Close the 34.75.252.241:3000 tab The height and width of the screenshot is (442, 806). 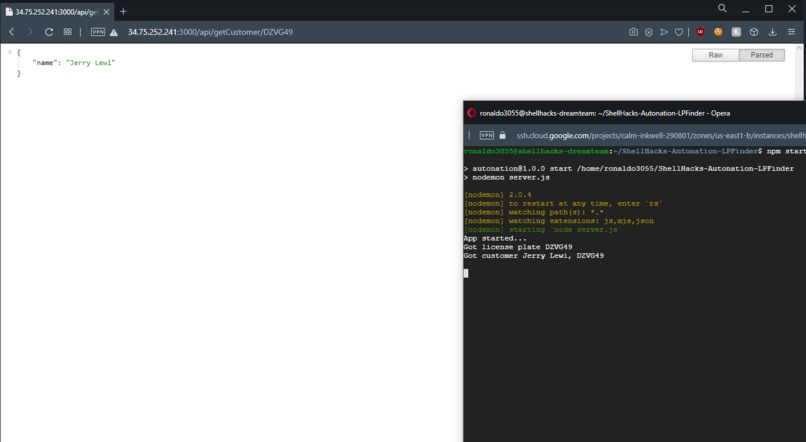click(x=106, y=12)
